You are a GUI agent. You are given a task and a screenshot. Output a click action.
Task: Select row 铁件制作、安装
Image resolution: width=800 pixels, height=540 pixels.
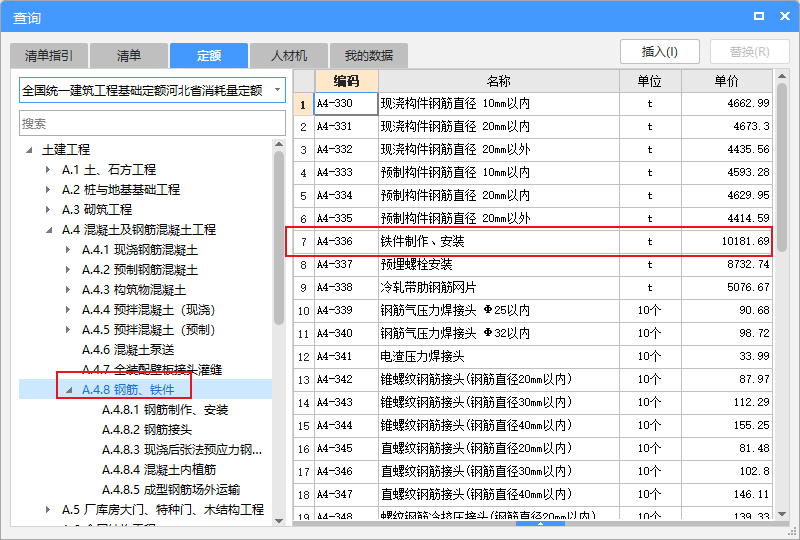point(533,241)
